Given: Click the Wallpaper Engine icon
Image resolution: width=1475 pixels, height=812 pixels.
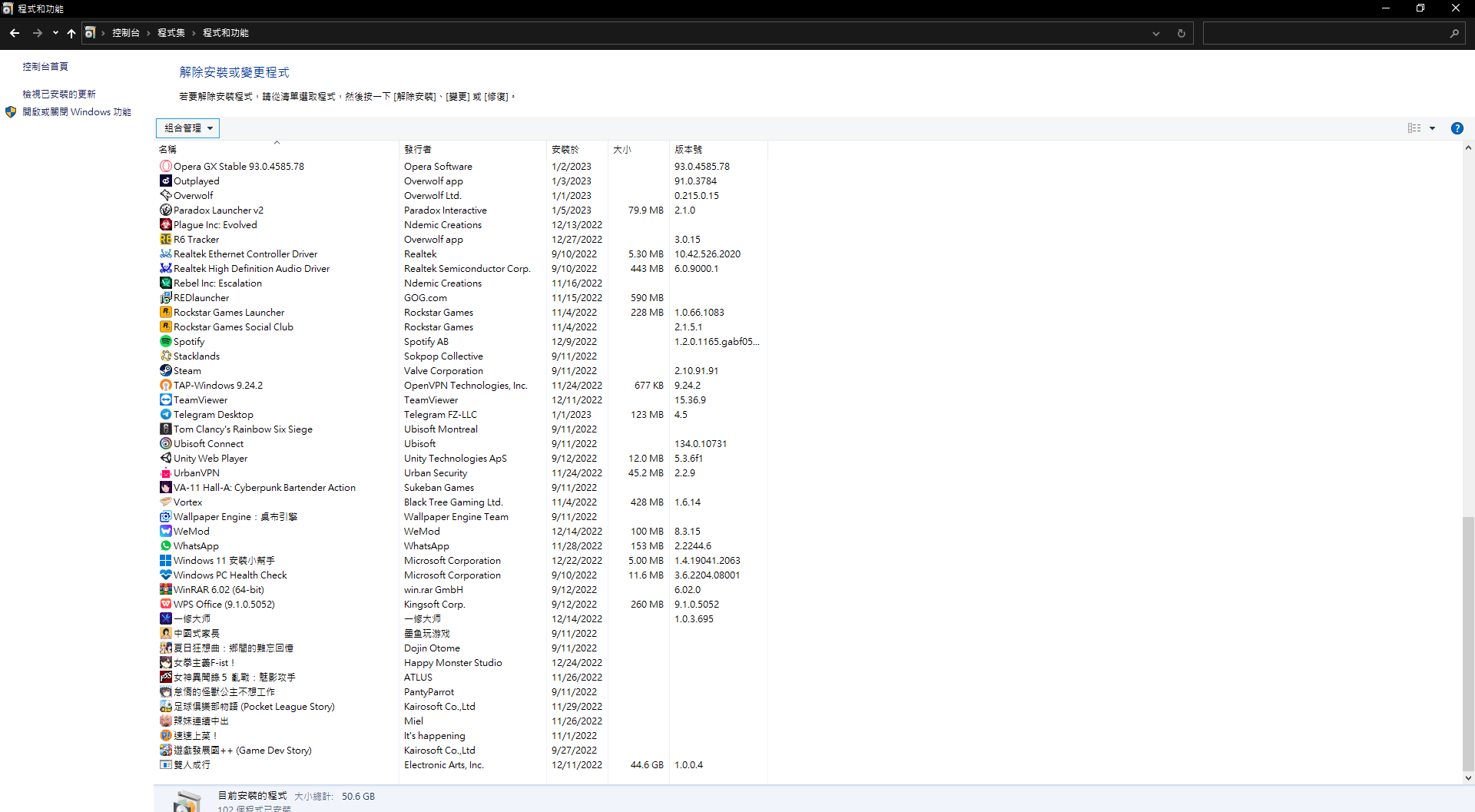Looking at the screenshot, I should click(x=165, y=517).
